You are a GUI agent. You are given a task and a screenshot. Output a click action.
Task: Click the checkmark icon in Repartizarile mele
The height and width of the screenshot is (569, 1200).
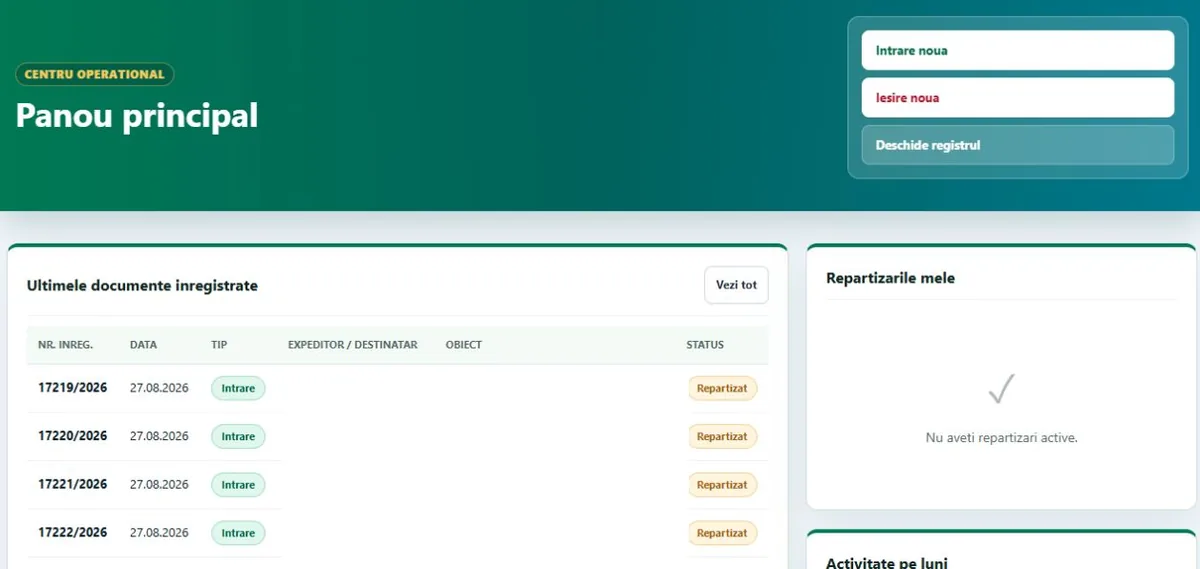click(1001, 389)
